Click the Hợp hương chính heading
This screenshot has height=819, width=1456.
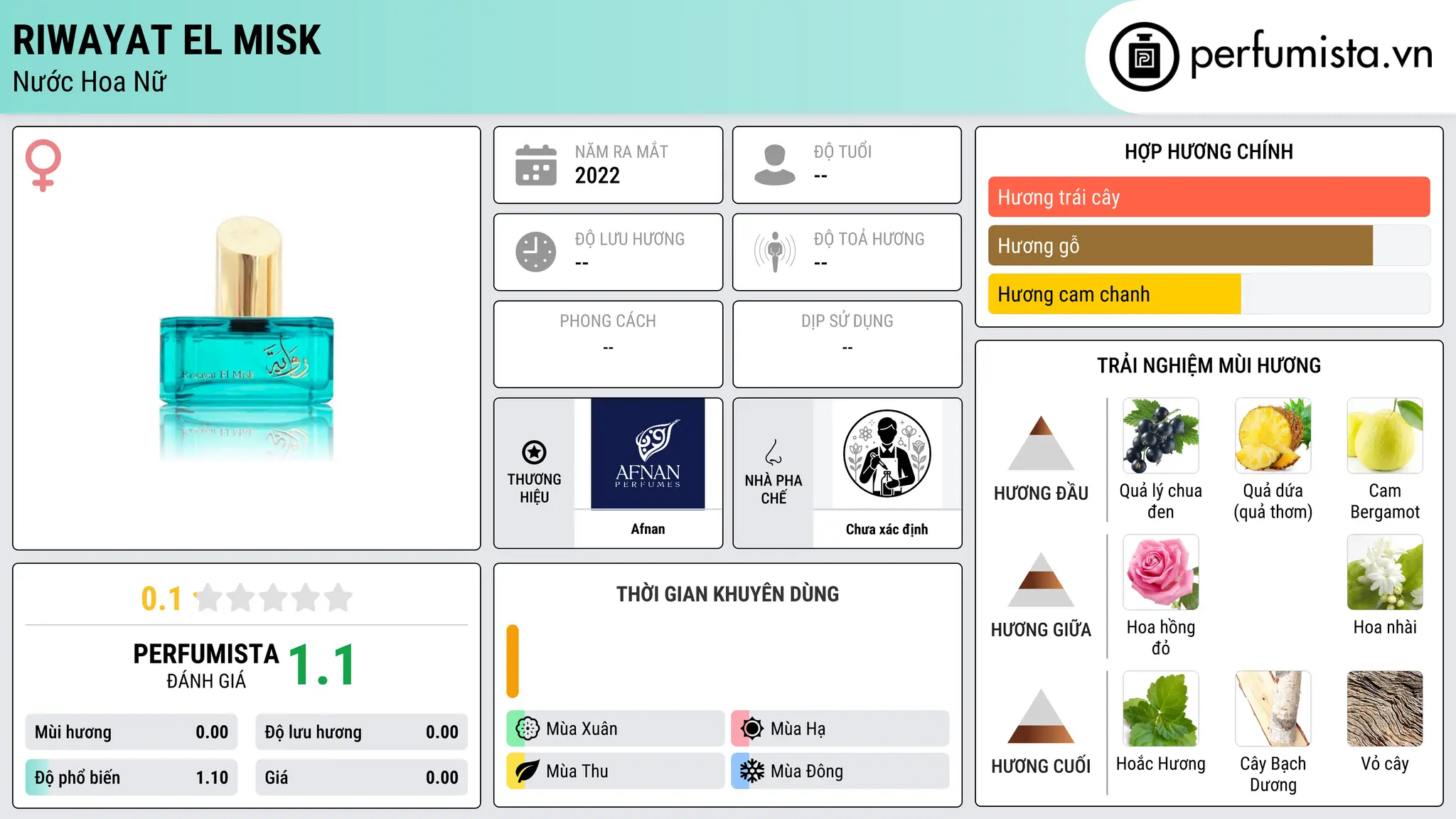(x=1209, y=151)
